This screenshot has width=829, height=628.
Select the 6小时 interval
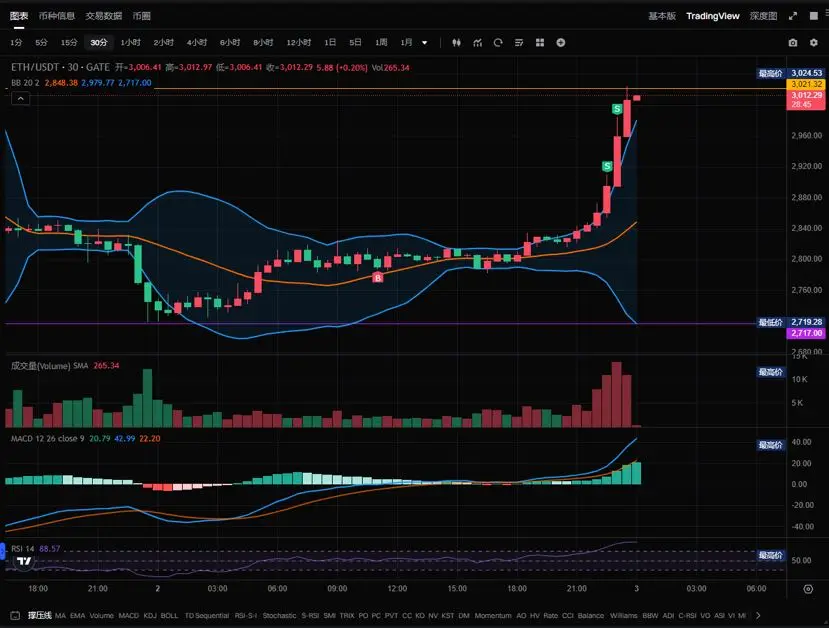230,42
